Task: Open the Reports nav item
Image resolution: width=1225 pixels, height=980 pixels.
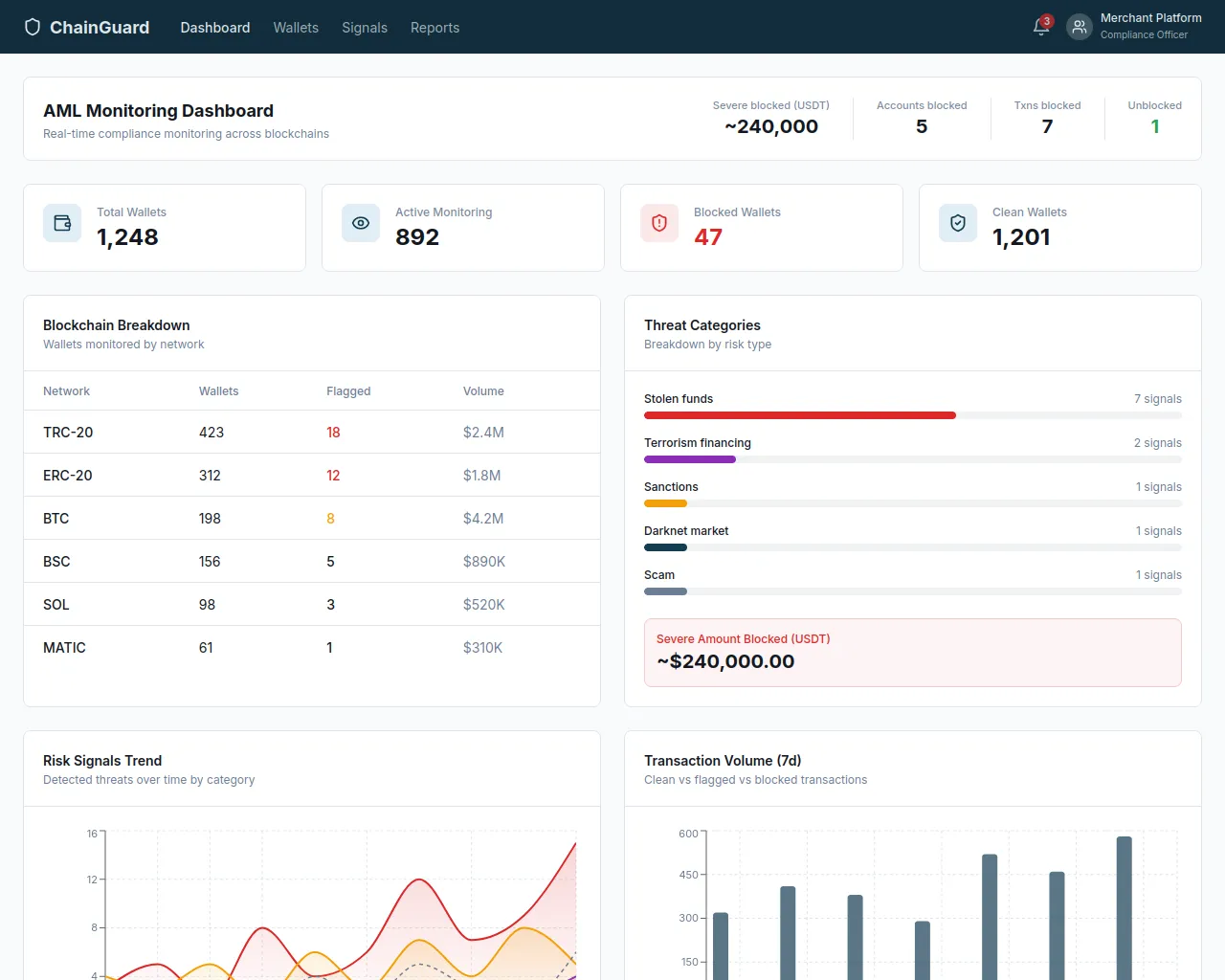Action: [x=434, y=28]
